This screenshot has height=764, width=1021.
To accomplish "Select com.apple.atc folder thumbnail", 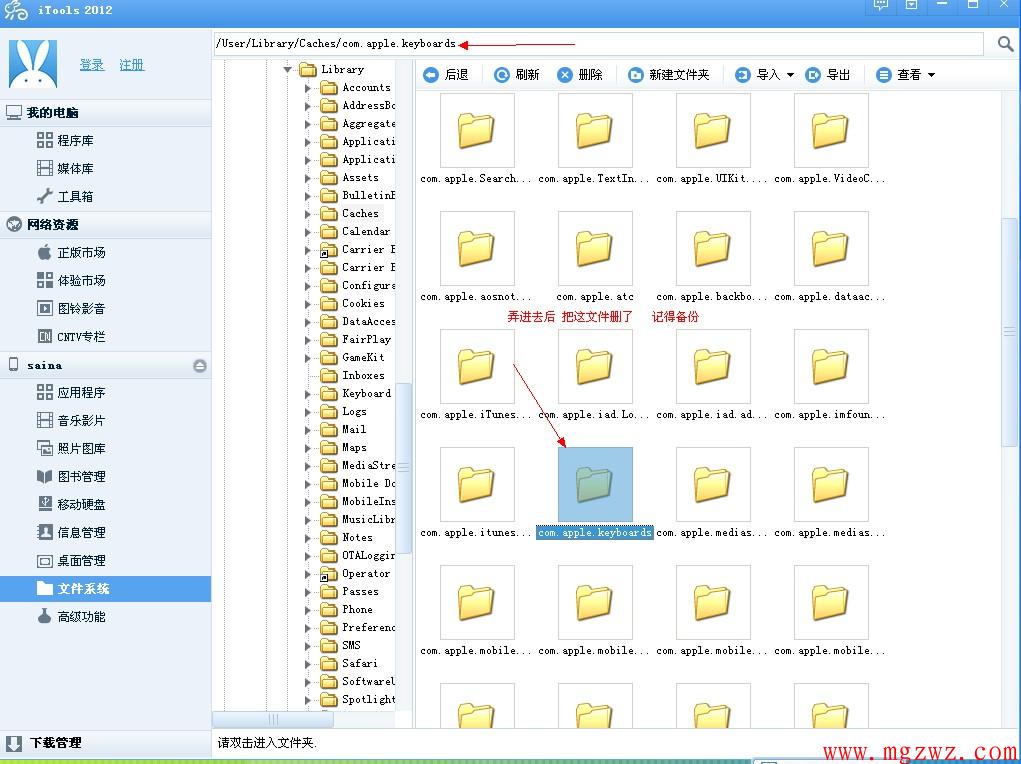I will [x=595, y=249].
